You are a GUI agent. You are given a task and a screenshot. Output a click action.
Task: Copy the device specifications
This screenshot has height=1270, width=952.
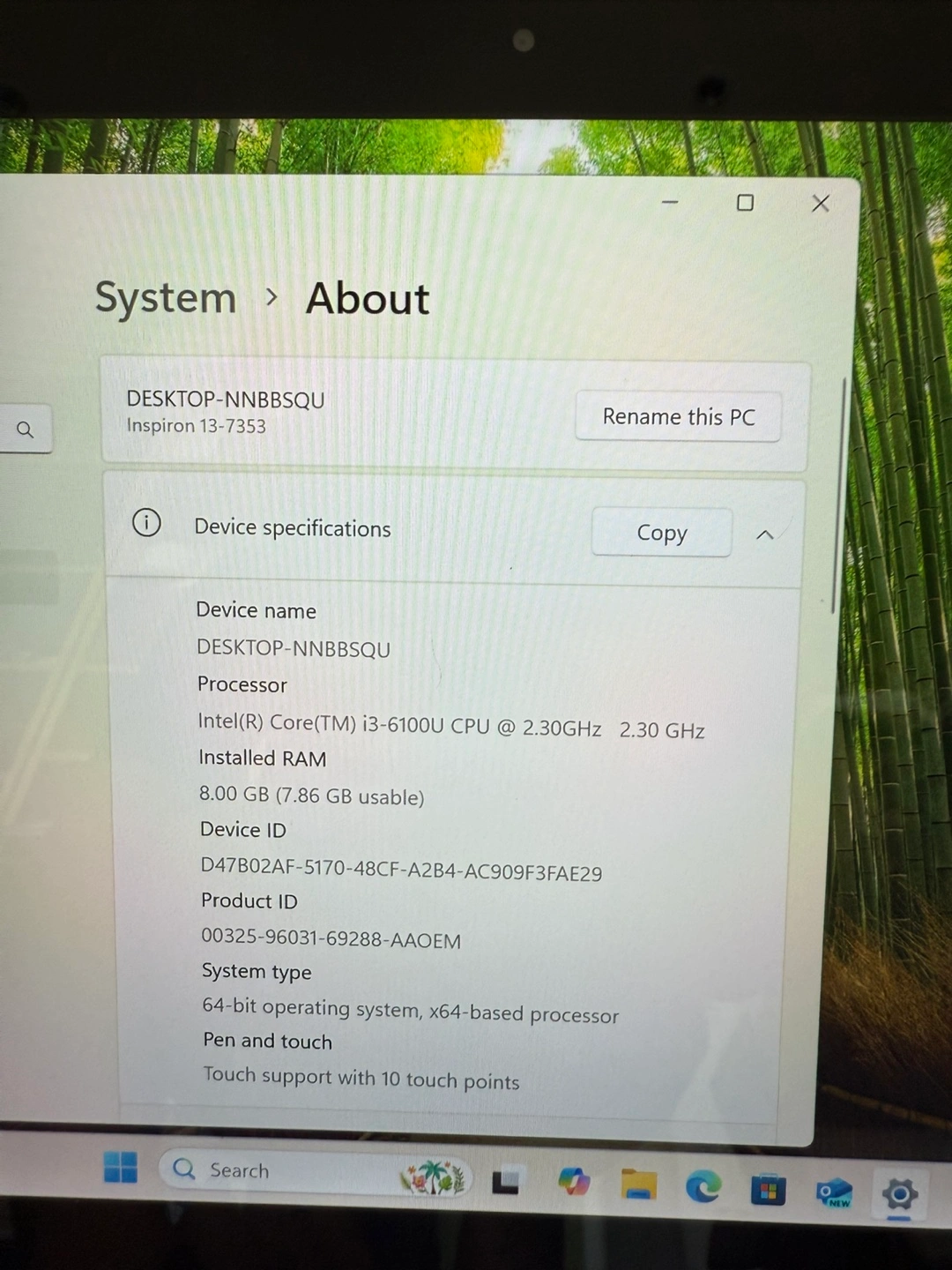pos(662,533)
